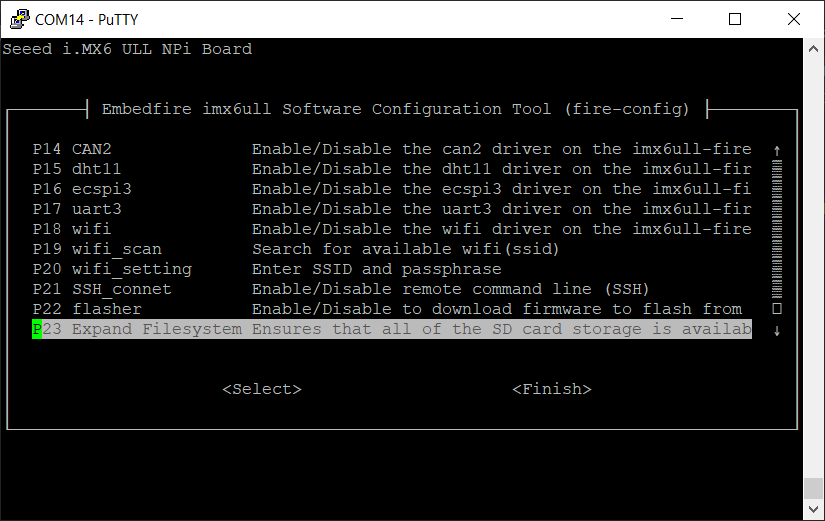The width and height of the screenshot is (825, 521).
Task: Click the menu list down arrow indicator
Action: (x=777, y=331)
